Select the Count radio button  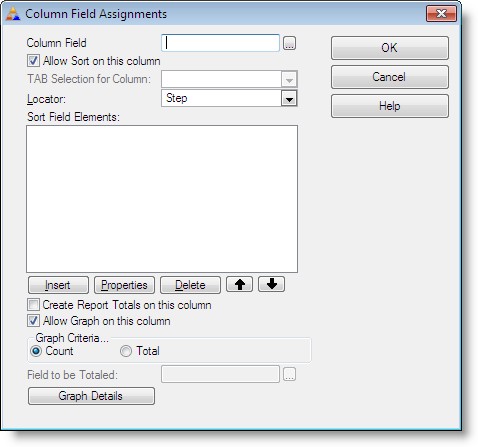(36, 351)
